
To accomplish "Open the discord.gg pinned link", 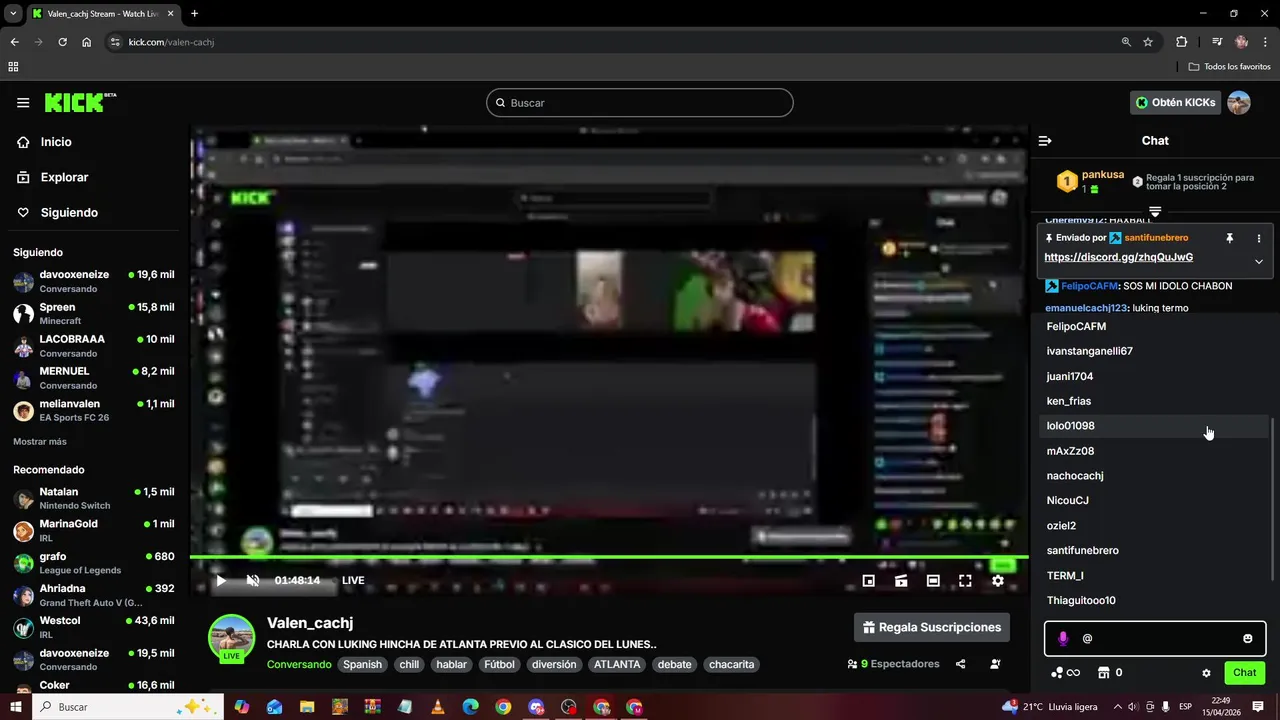I will pos(1118,258).
